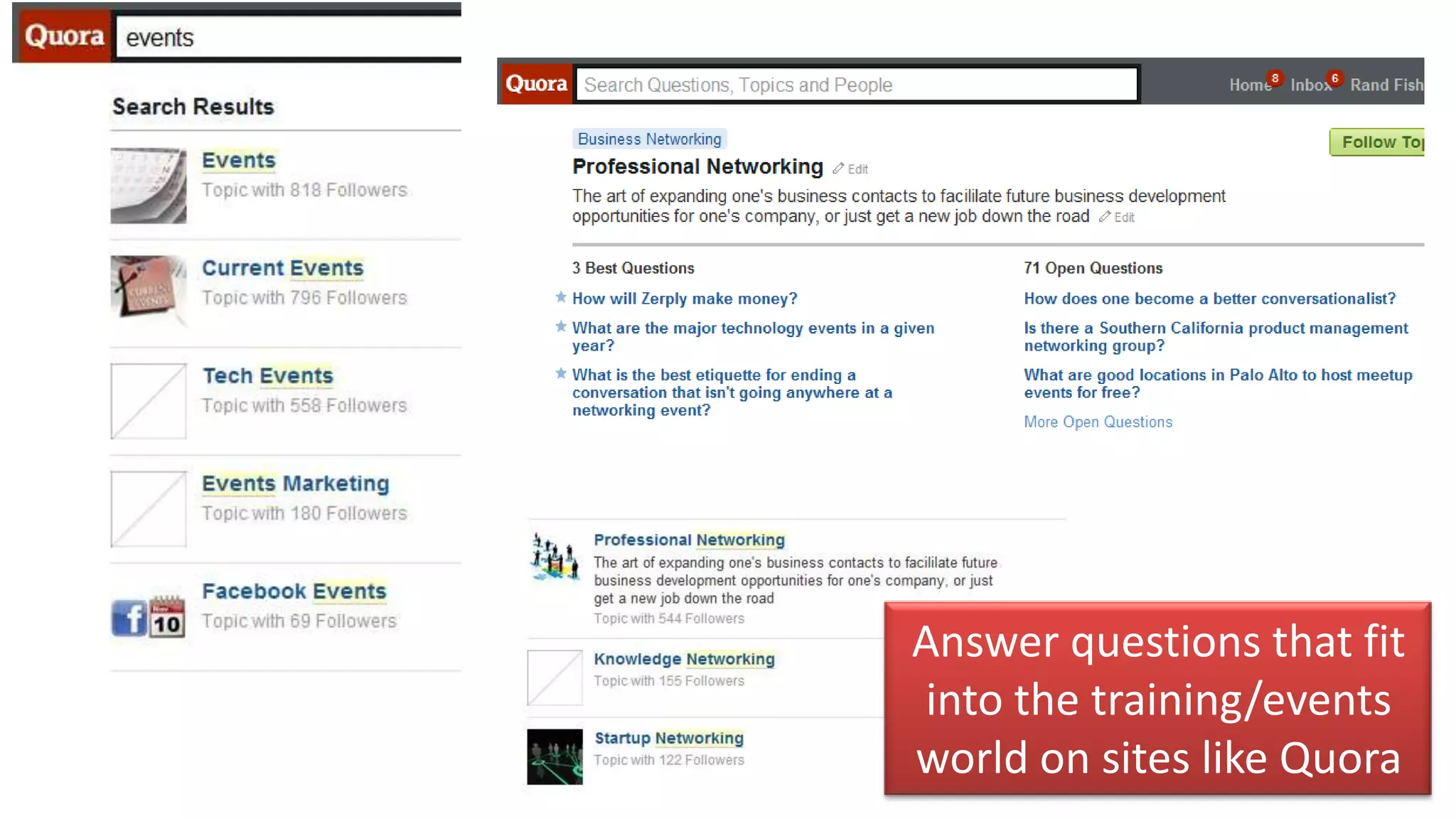Open the Events topic thumbnail with calendar
The image size is (1456, 819).
149,186
